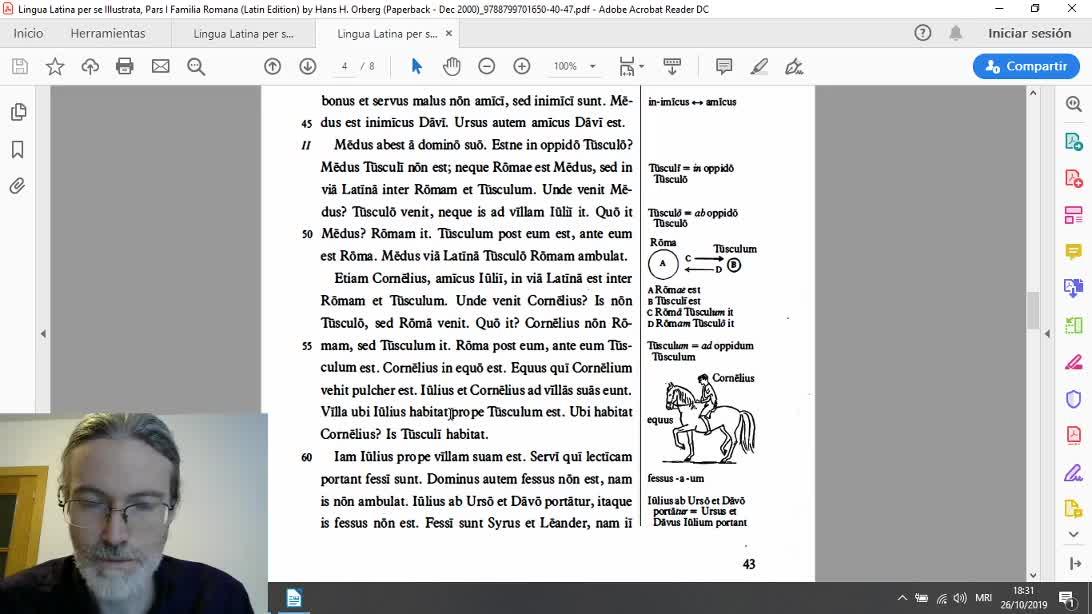The width and height of the screenshot is (1092, 614).
Task: Click the expand tools pane arrow icon
Action: 1075,563
